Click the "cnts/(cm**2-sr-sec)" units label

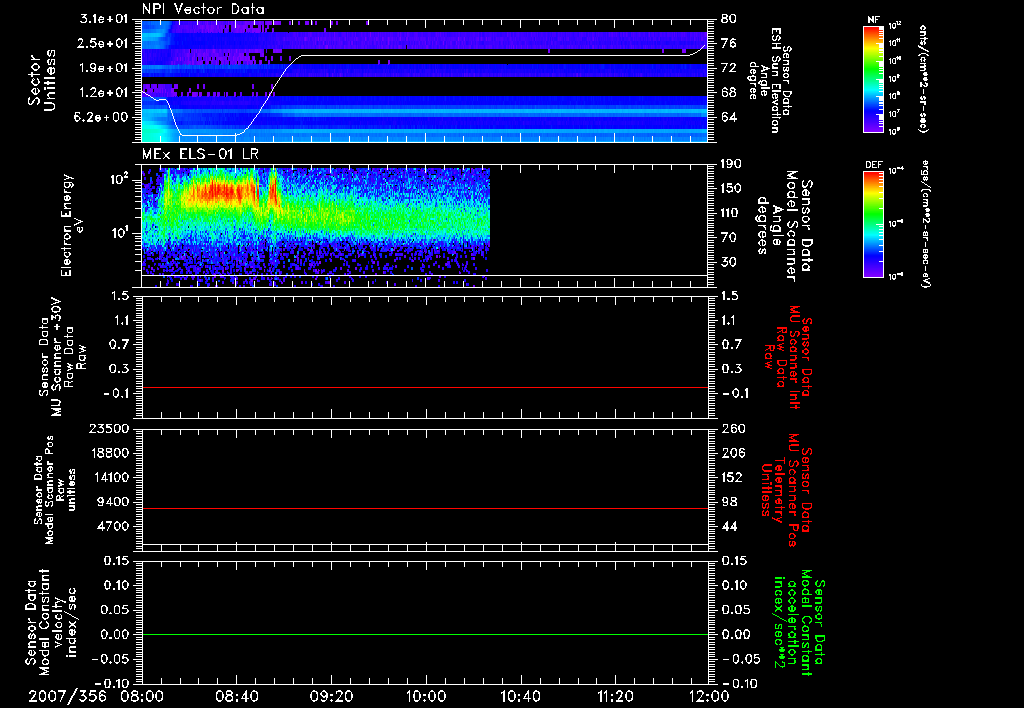point(922,79)
